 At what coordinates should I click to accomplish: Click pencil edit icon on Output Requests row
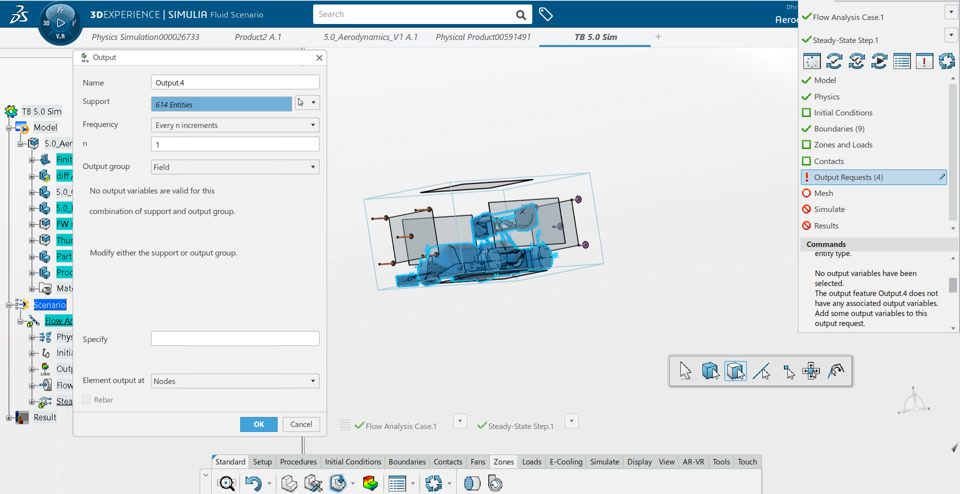coord(942,177)
